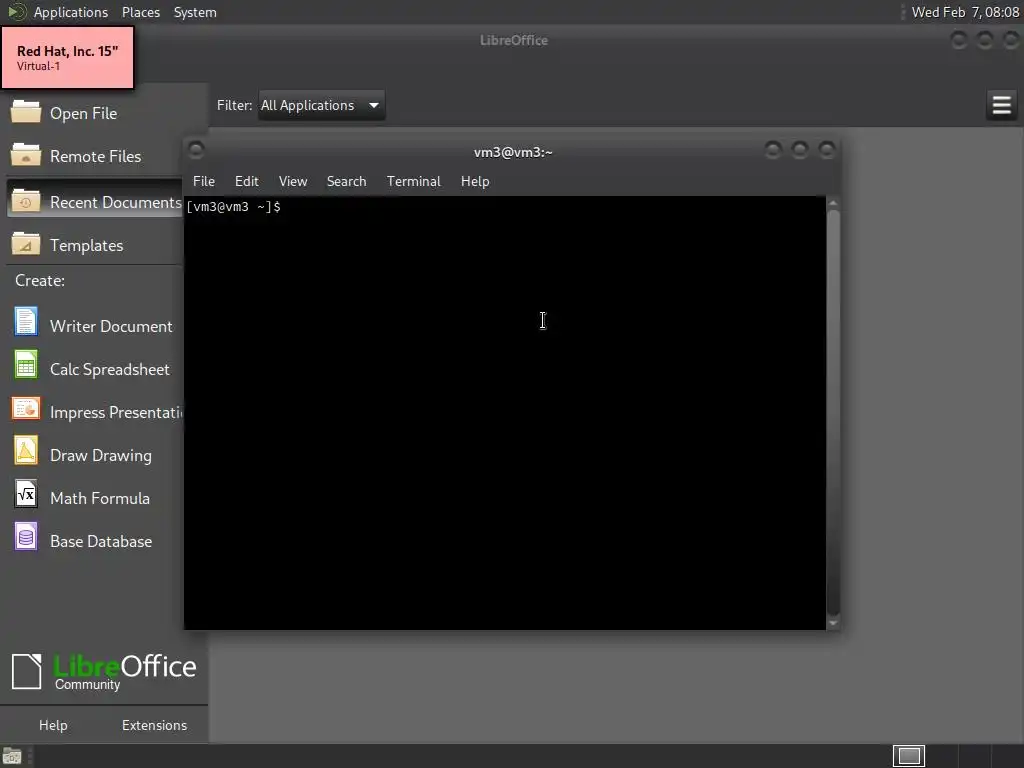Open the terminal File menu

204,182
